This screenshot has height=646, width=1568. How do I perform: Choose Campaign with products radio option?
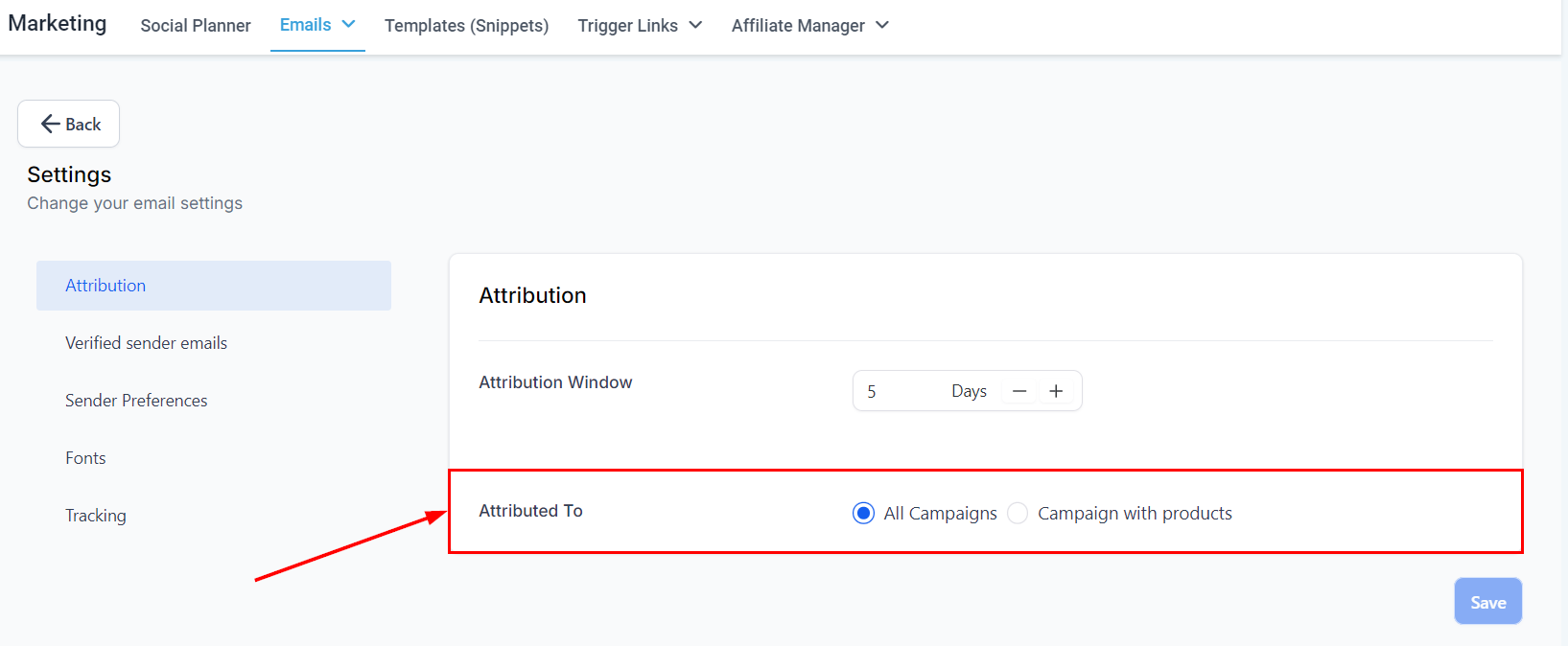click(x=1018, y=514)
